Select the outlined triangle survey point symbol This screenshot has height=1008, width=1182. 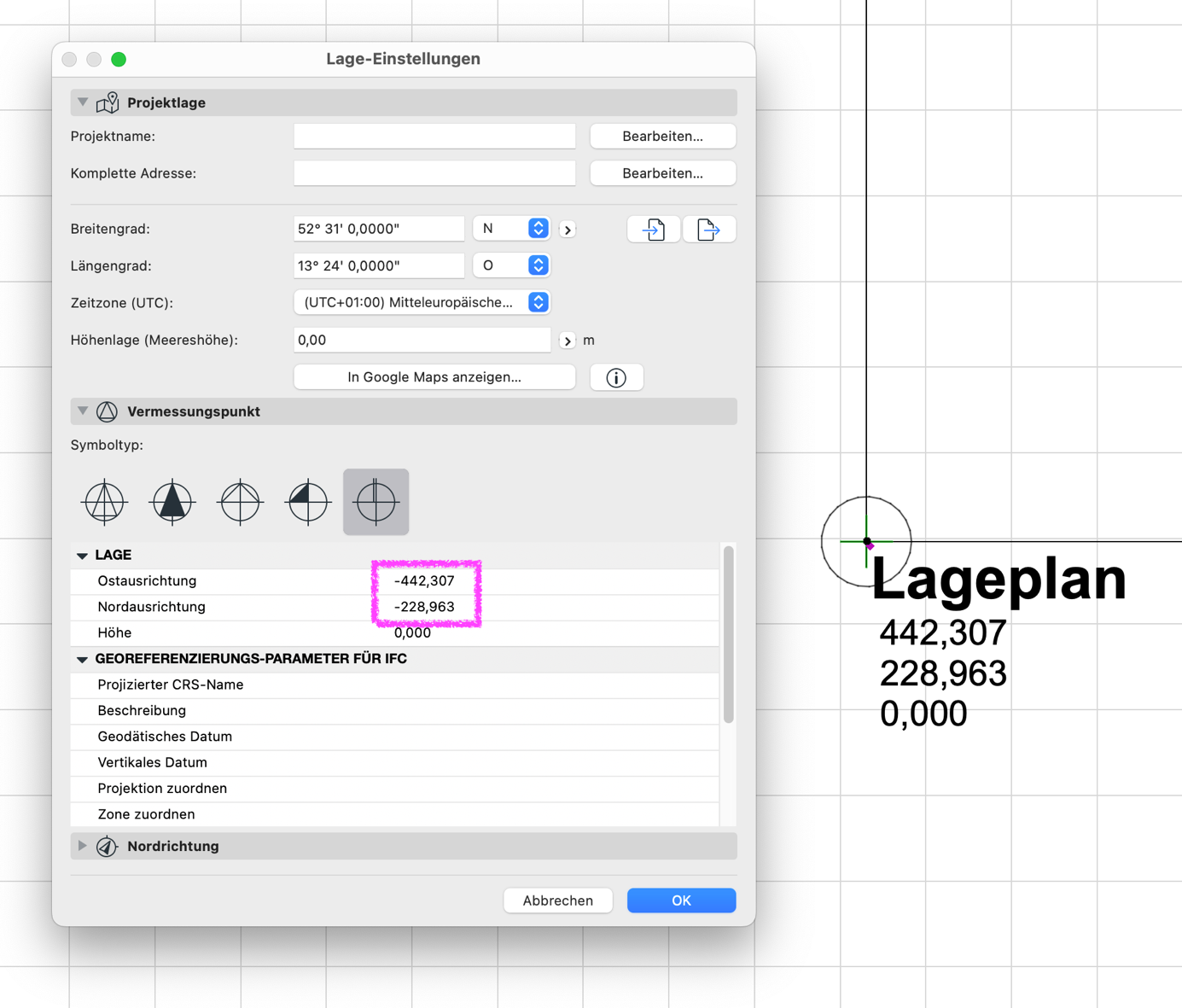104,502
